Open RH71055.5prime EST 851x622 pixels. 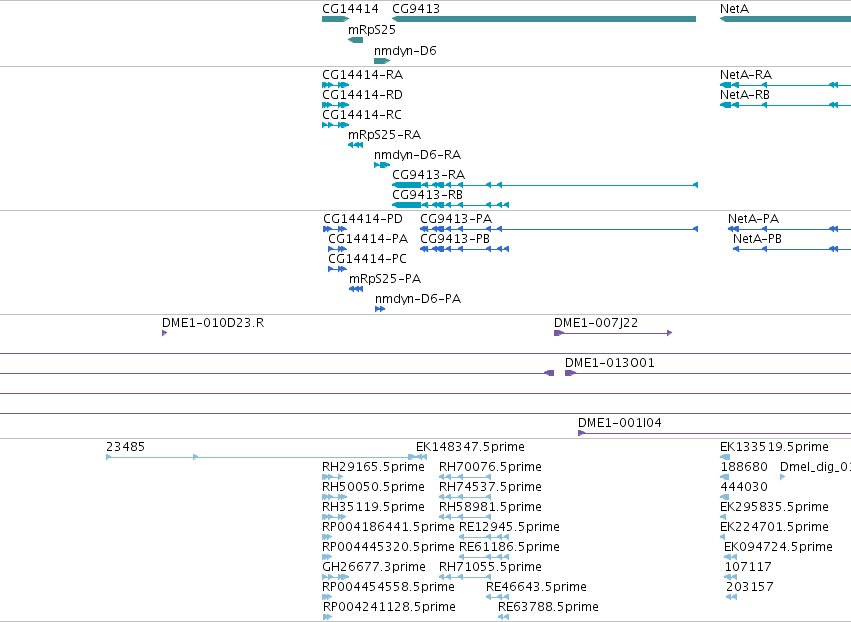tap(490, 567)
